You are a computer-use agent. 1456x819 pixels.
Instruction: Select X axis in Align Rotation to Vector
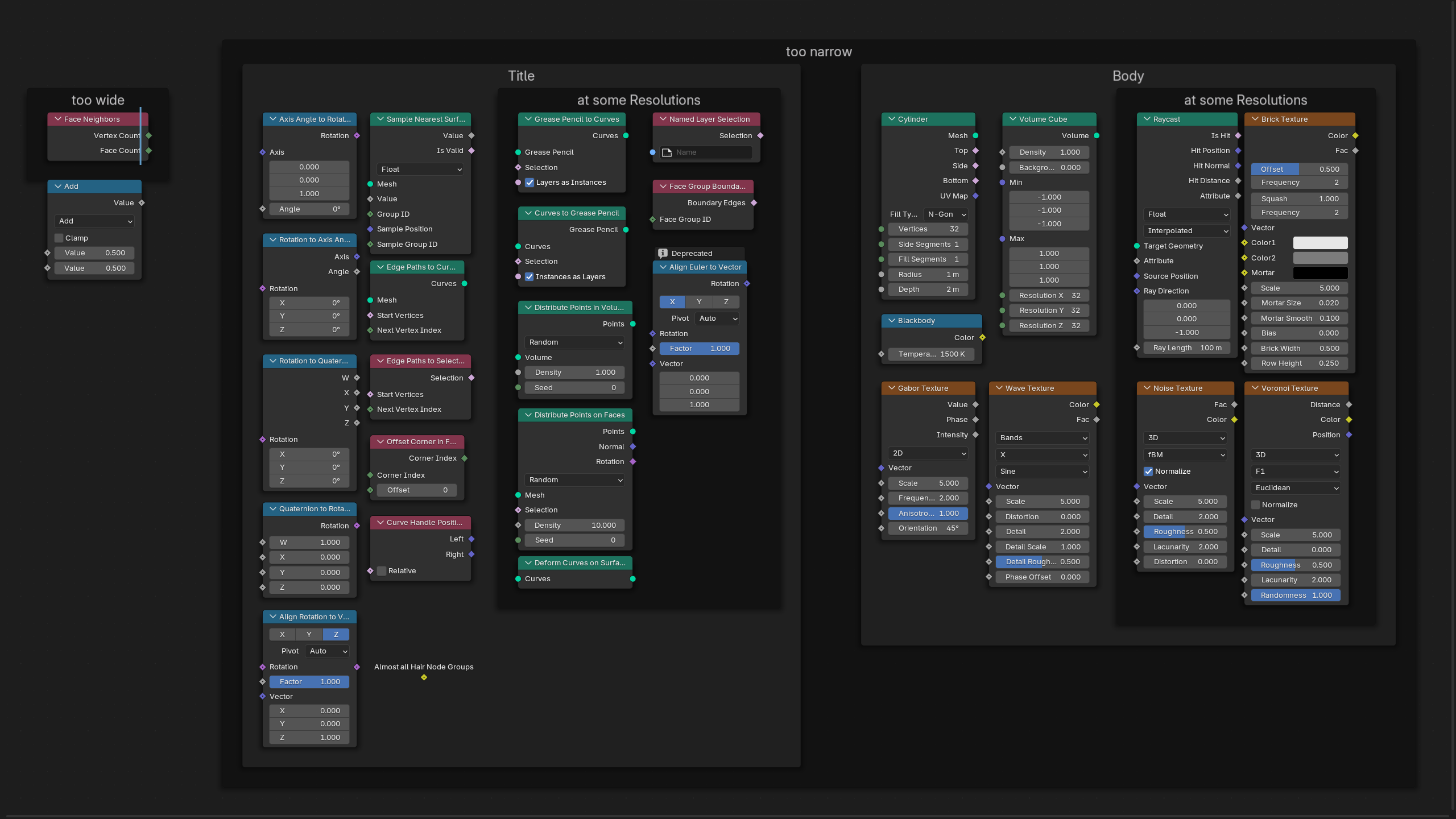(282, 635)
